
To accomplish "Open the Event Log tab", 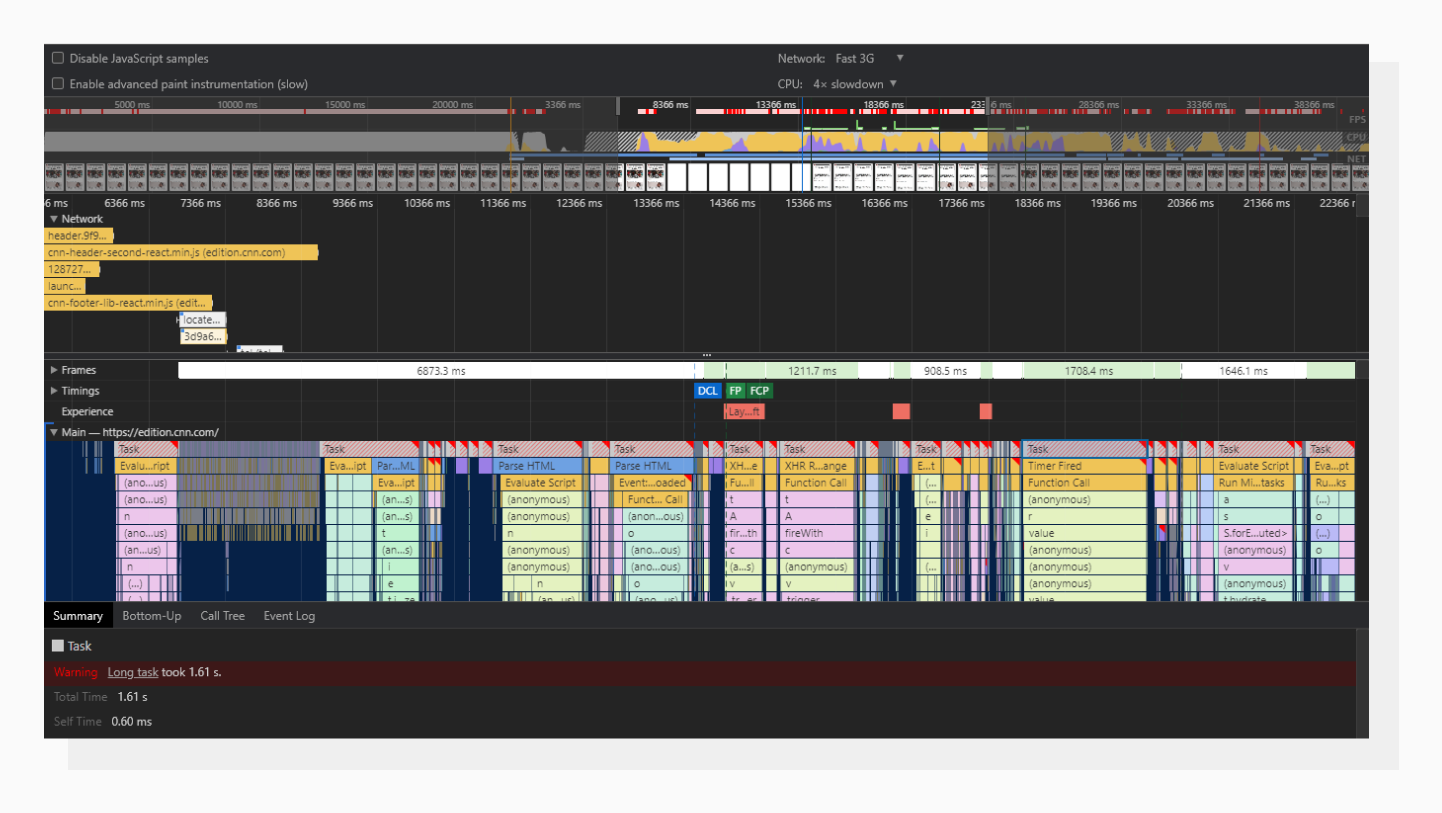I will click(x=289, y=616).
